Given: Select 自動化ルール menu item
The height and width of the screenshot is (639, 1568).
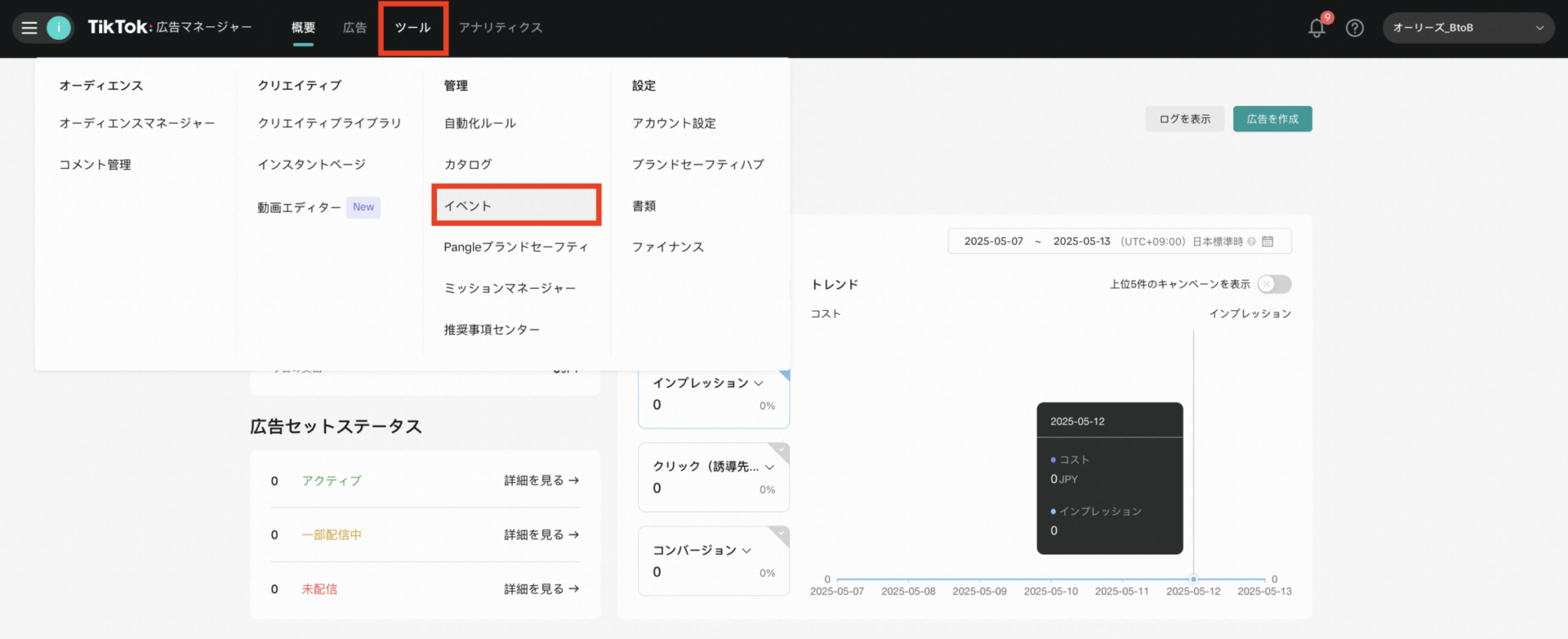Looking at the screenshot, I should coord(480,123).
